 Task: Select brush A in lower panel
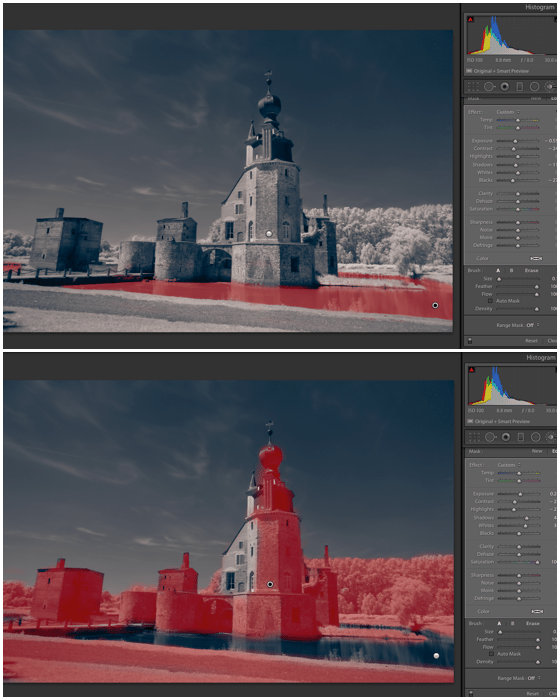[x=499, y=623]
